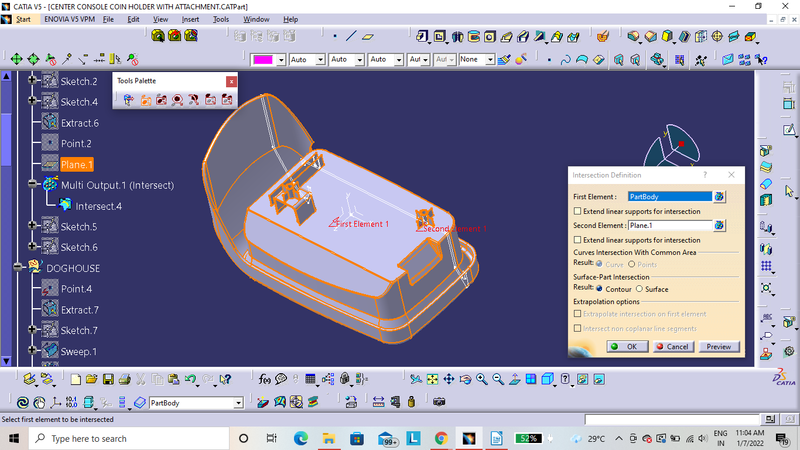Click the Print icon in the bottom toolbar
The image size is (800, 450).
124,379
